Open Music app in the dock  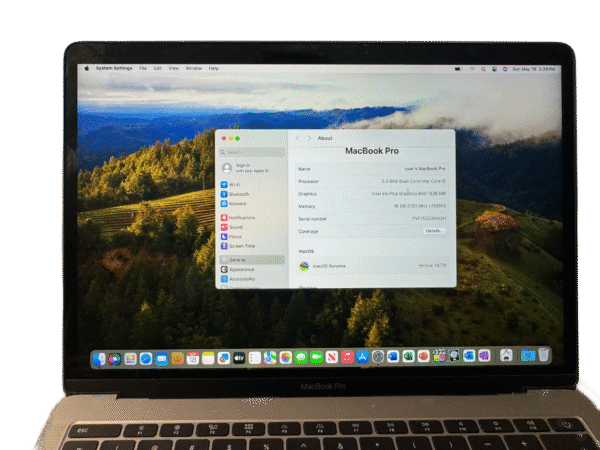(347, 357)
